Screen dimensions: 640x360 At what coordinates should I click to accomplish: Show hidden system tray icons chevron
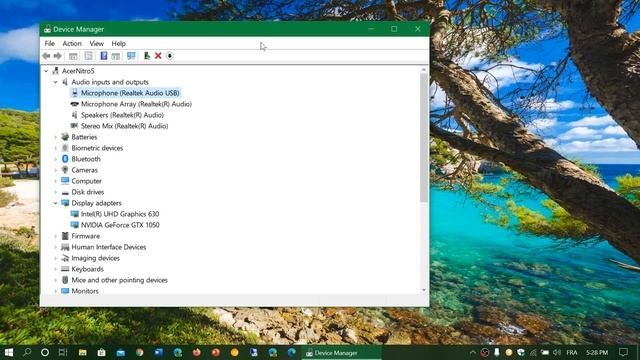tap(473, 352)
